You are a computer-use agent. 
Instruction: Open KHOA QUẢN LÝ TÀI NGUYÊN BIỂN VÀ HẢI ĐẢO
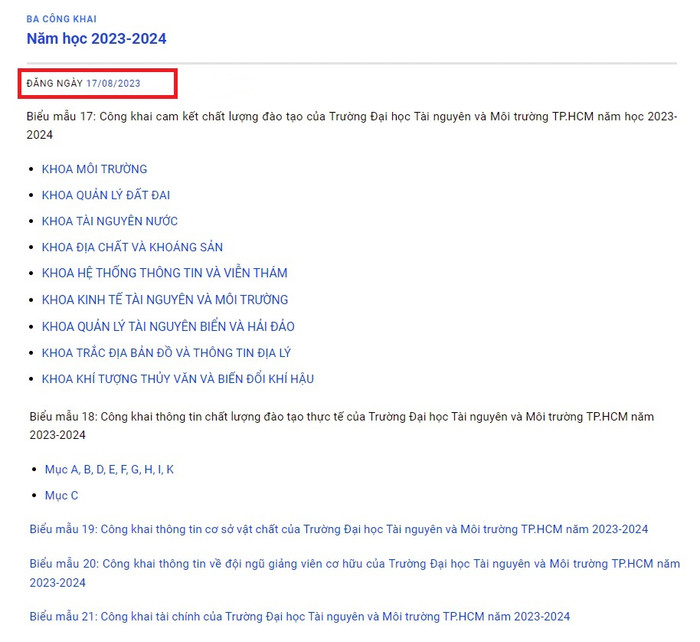tap(168, 326)
